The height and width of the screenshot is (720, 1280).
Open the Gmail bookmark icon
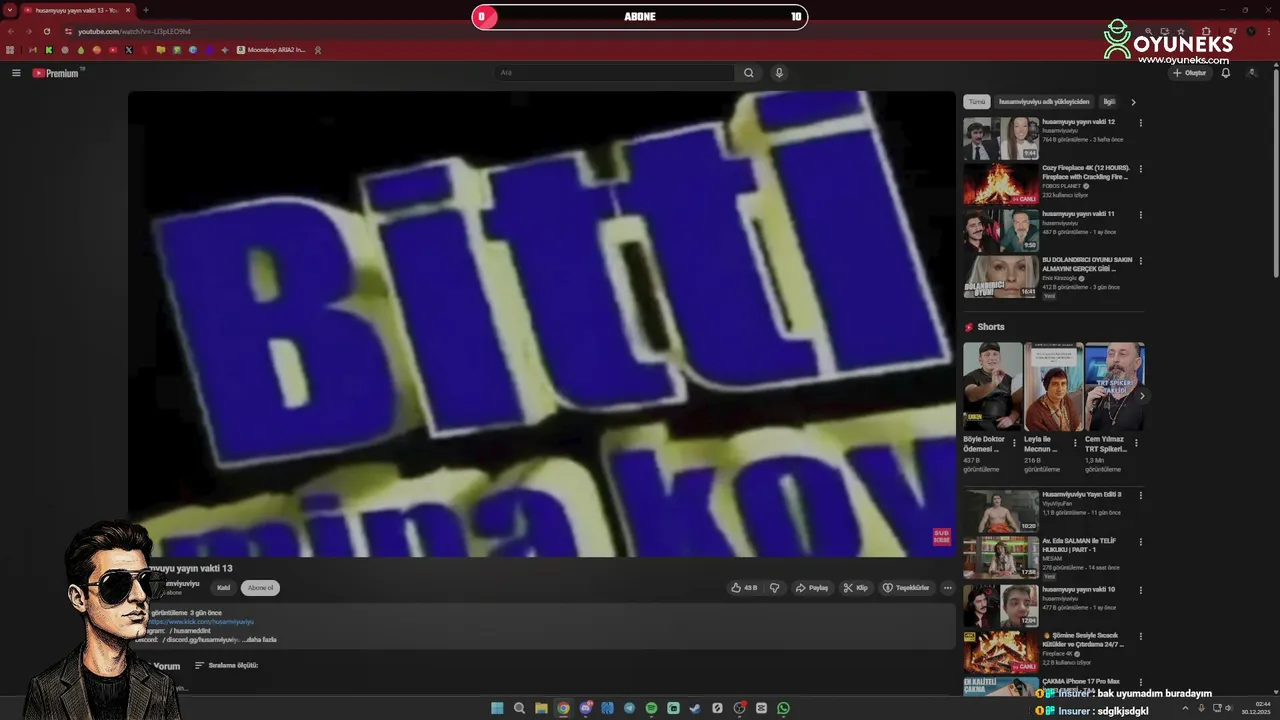[x=33, y=50]
